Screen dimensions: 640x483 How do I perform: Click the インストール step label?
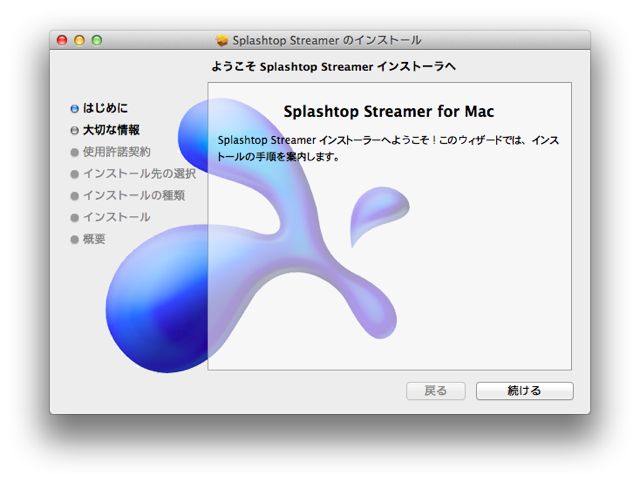coord(117,217)
